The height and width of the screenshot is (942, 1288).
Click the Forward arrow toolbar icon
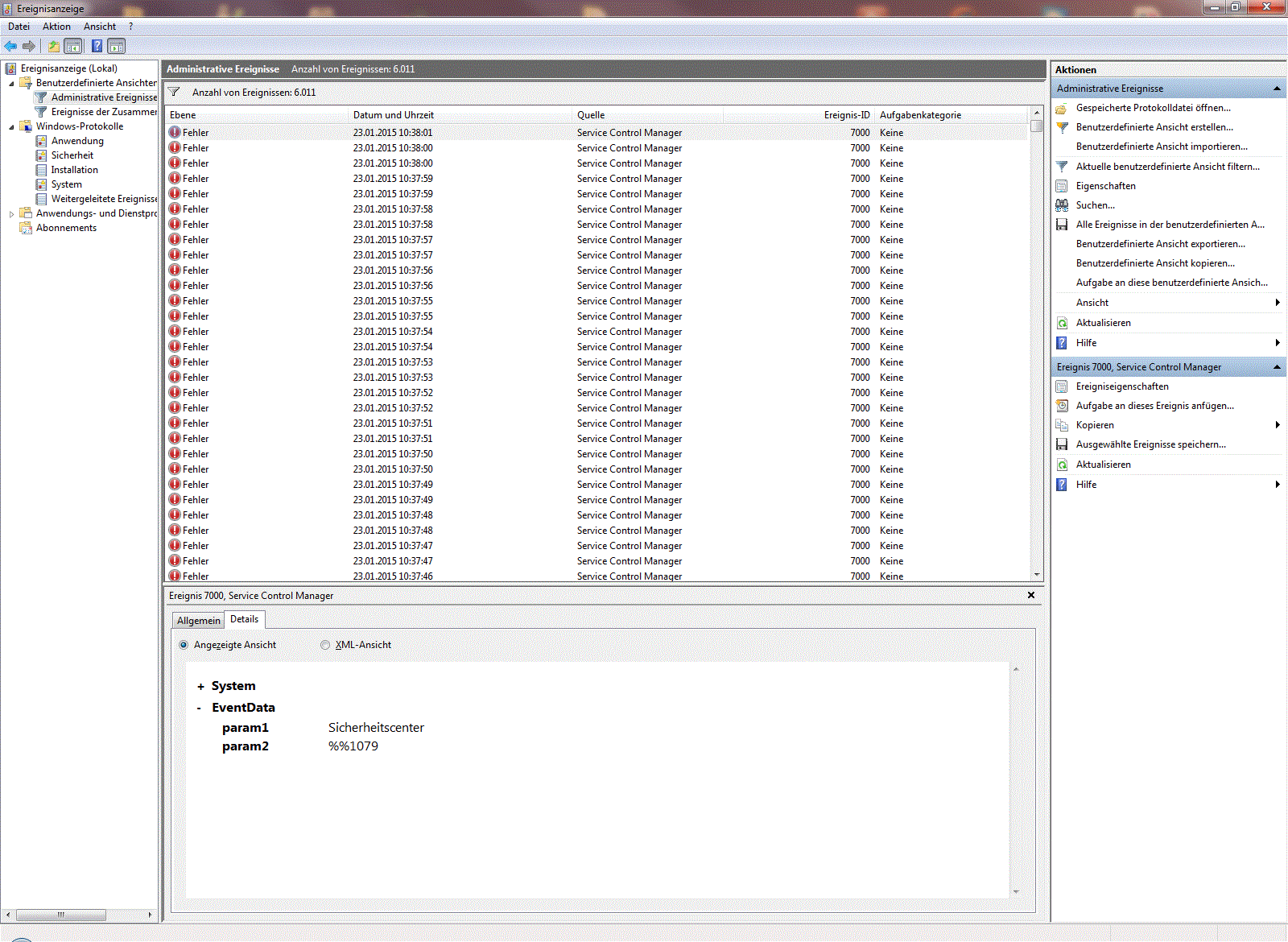(29, 46)
